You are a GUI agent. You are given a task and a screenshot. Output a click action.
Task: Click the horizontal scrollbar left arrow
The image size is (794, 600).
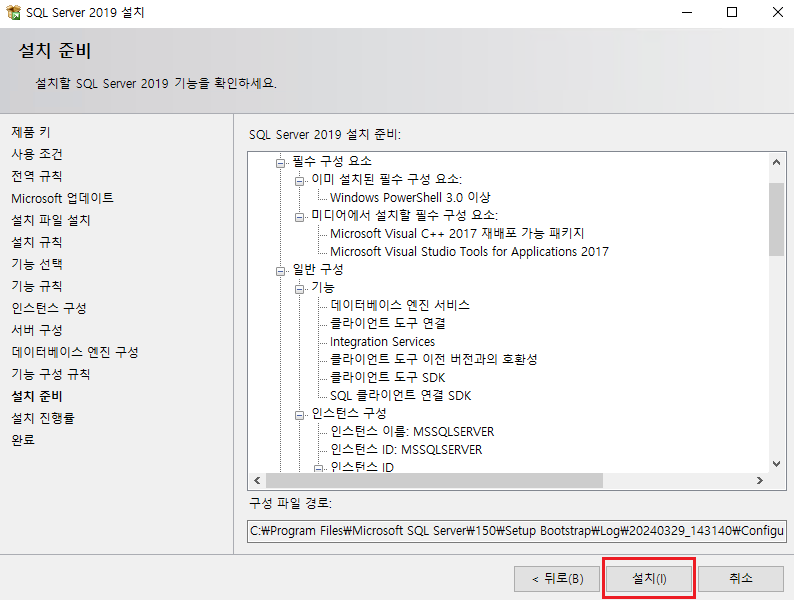pos(257,481)
